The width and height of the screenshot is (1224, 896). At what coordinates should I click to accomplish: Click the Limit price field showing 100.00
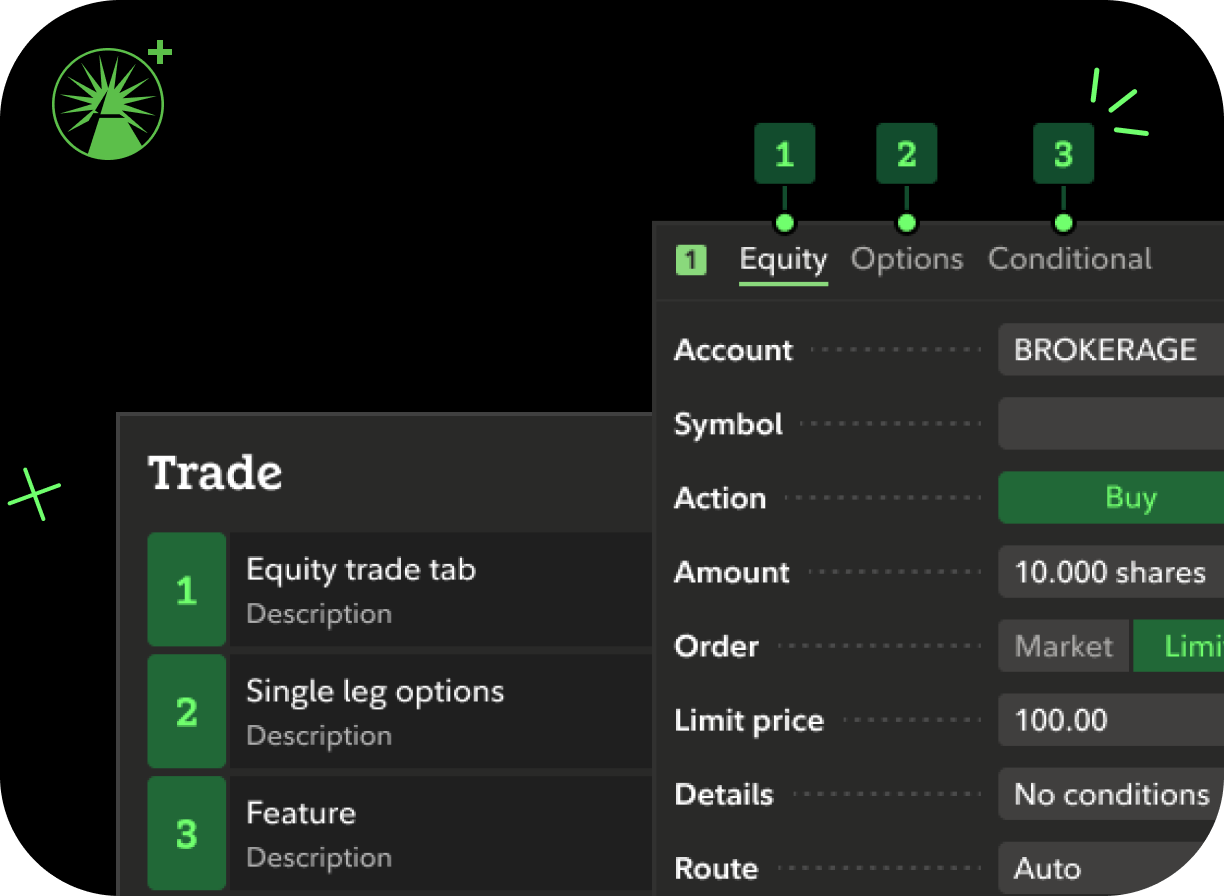[x=1110, y=721]
